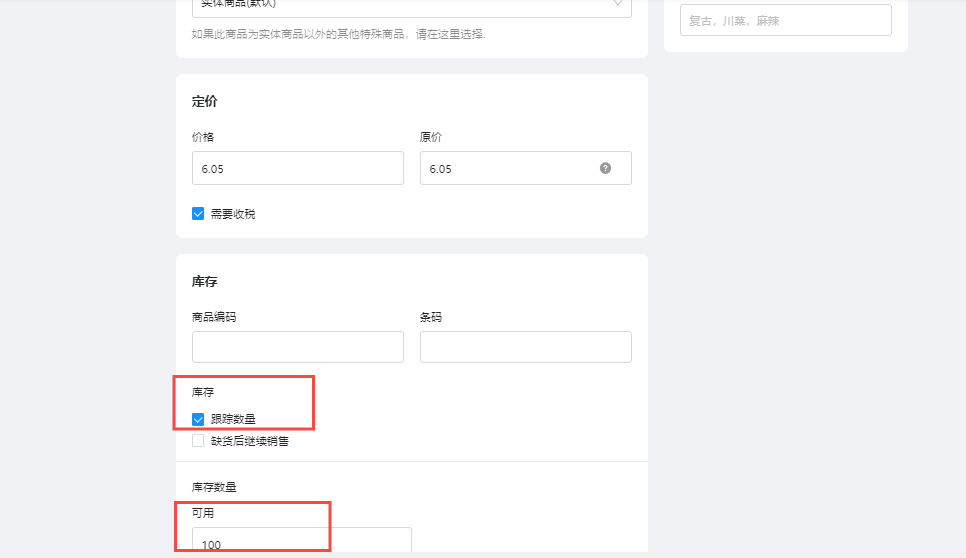
Task: Click the 价格 input field
Action: pos(298,168)
